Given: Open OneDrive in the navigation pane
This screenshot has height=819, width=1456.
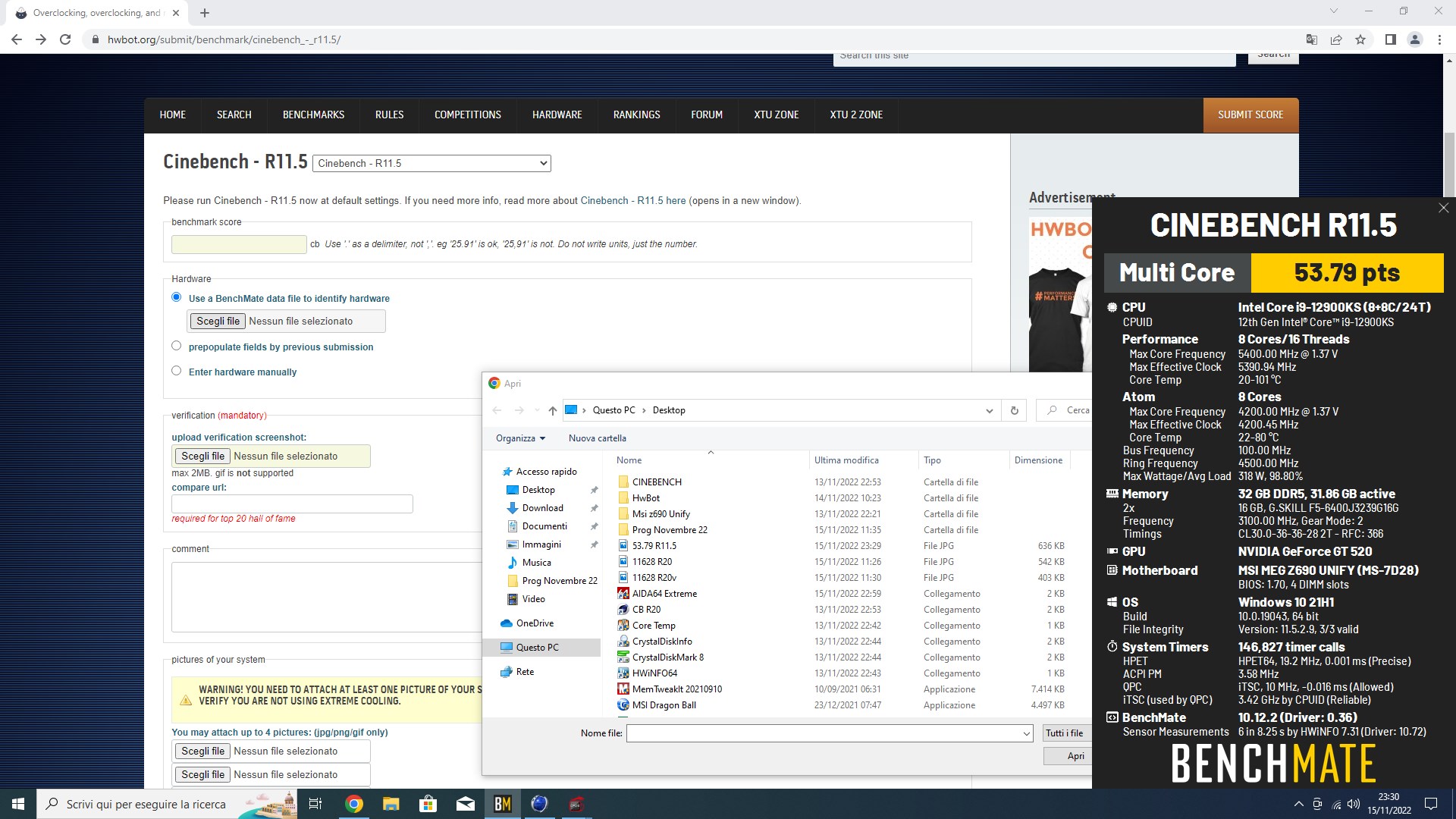Looking at the screenshot, I should point(535,623).
